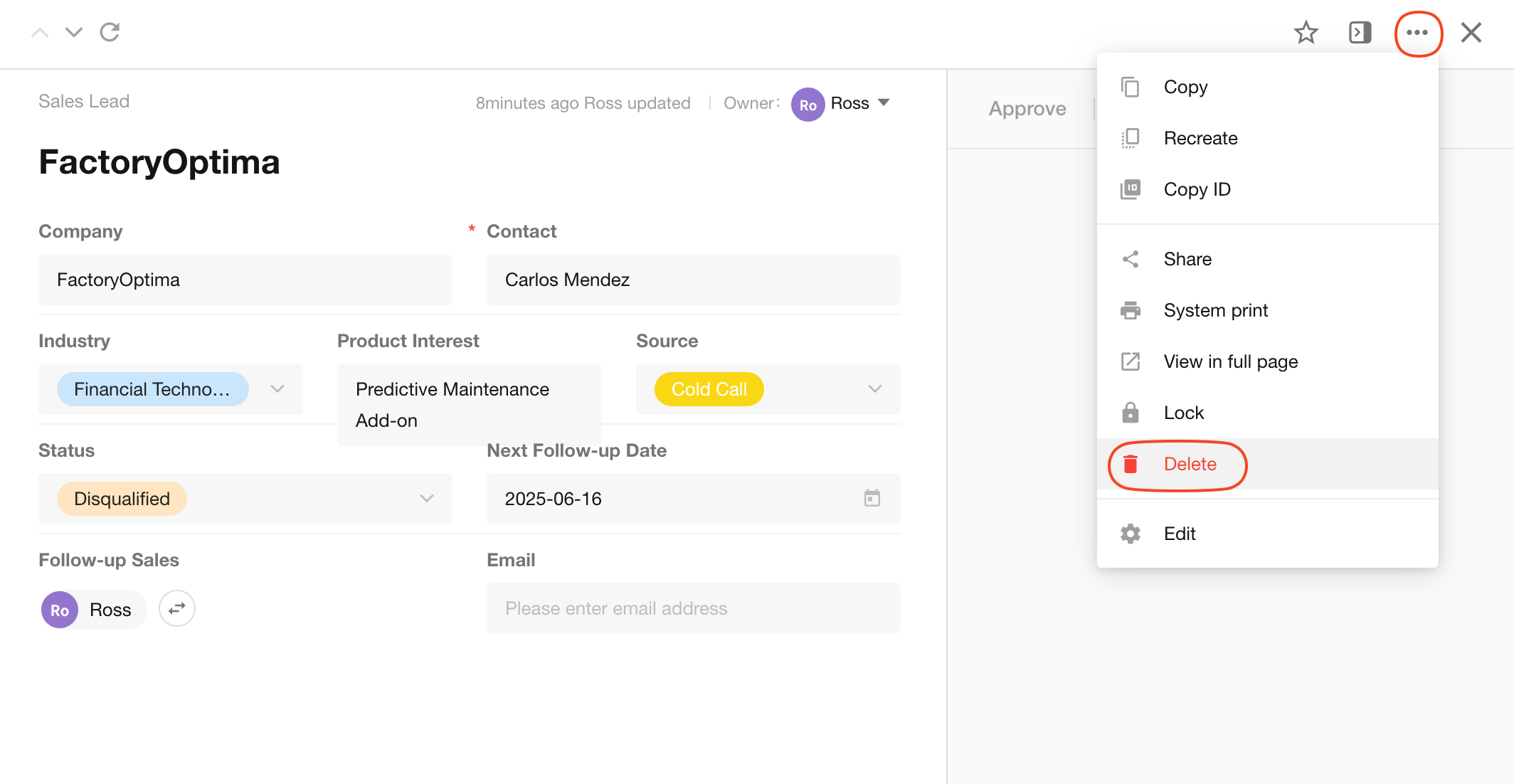
Task: Go to next record with down arrow
Action: click(x=74, y=32)
